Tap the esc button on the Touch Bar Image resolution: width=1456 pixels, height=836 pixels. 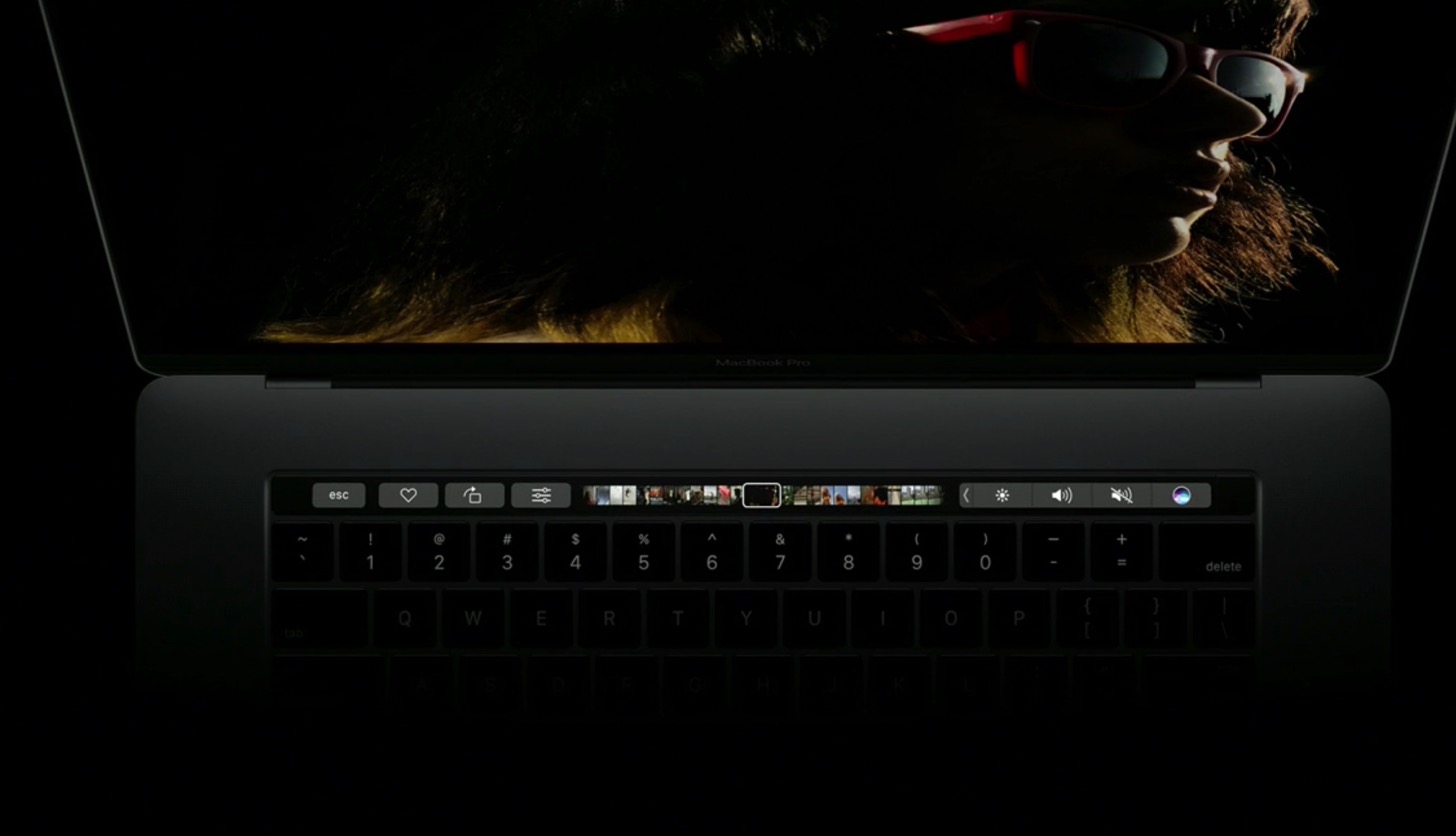point(339,495)
